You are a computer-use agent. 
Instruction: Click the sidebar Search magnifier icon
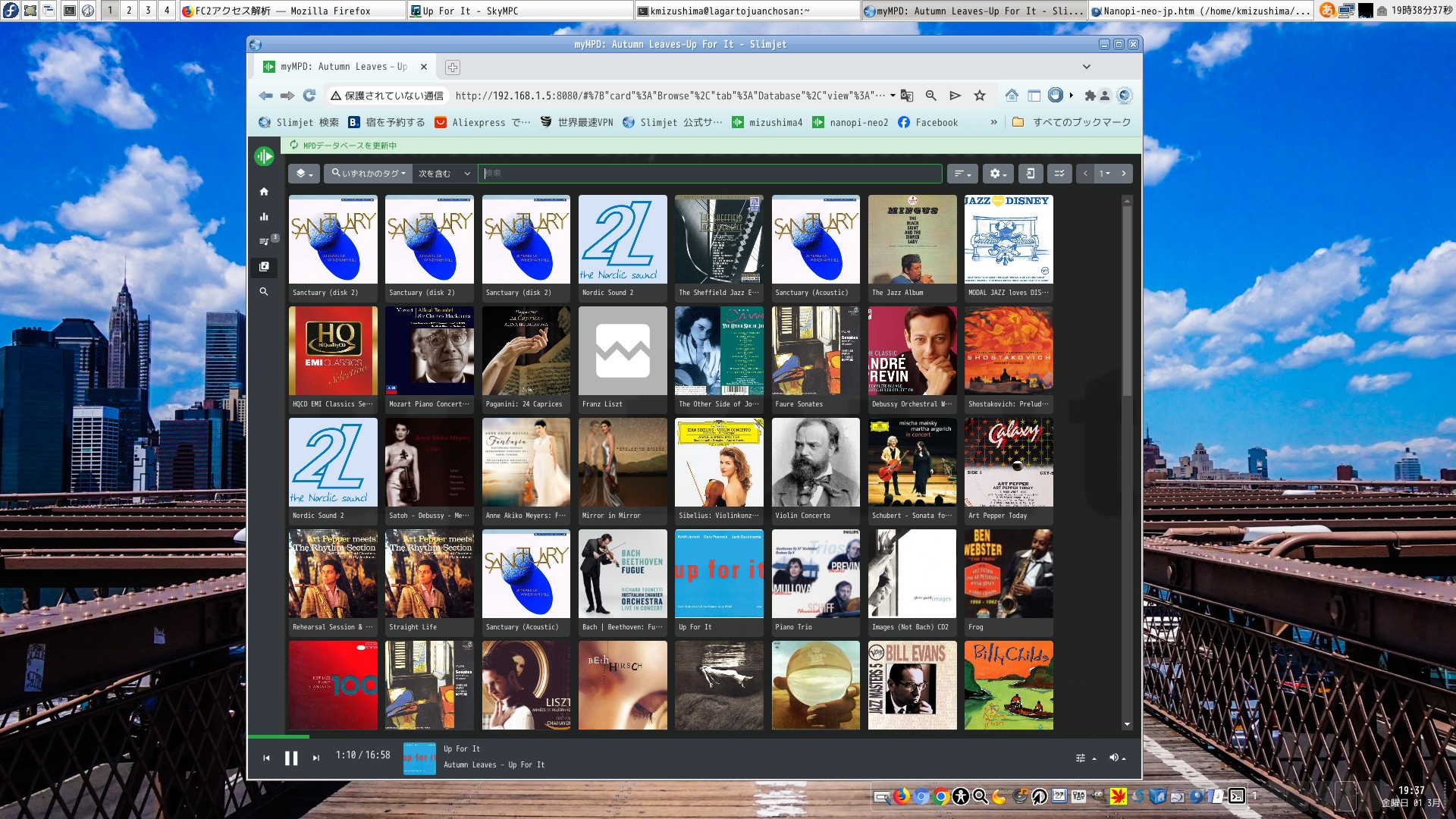[264, 292]
